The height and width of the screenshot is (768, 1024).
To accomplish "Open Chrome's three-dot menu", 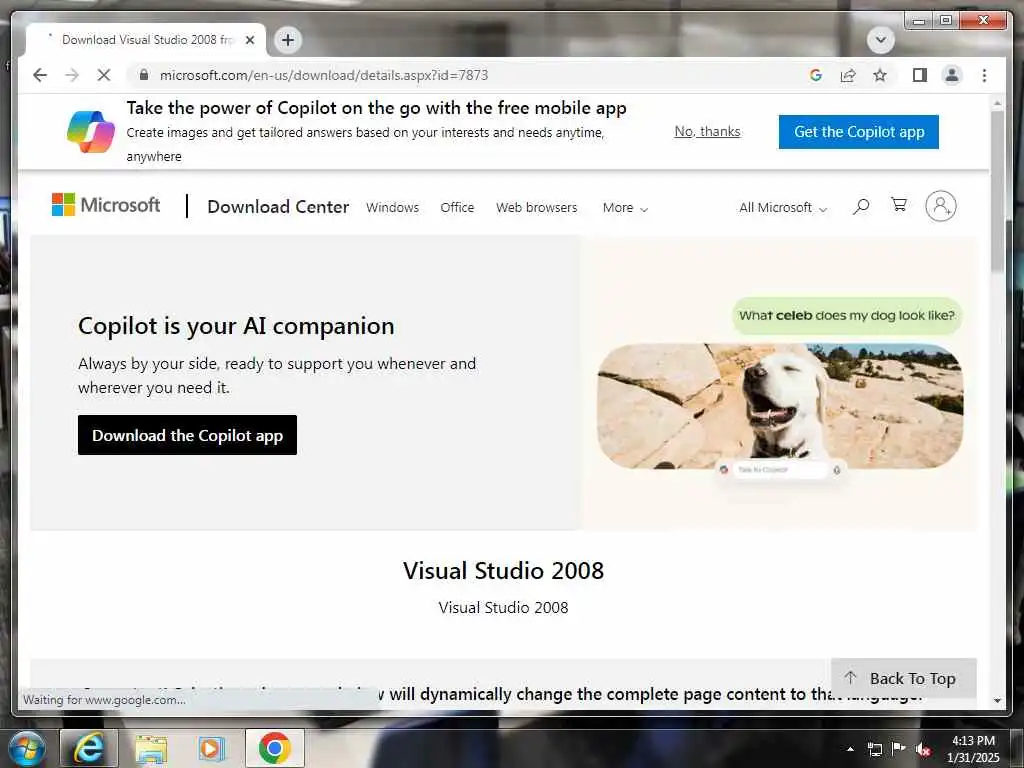I will pyautogui.click(x=984, y=75).
